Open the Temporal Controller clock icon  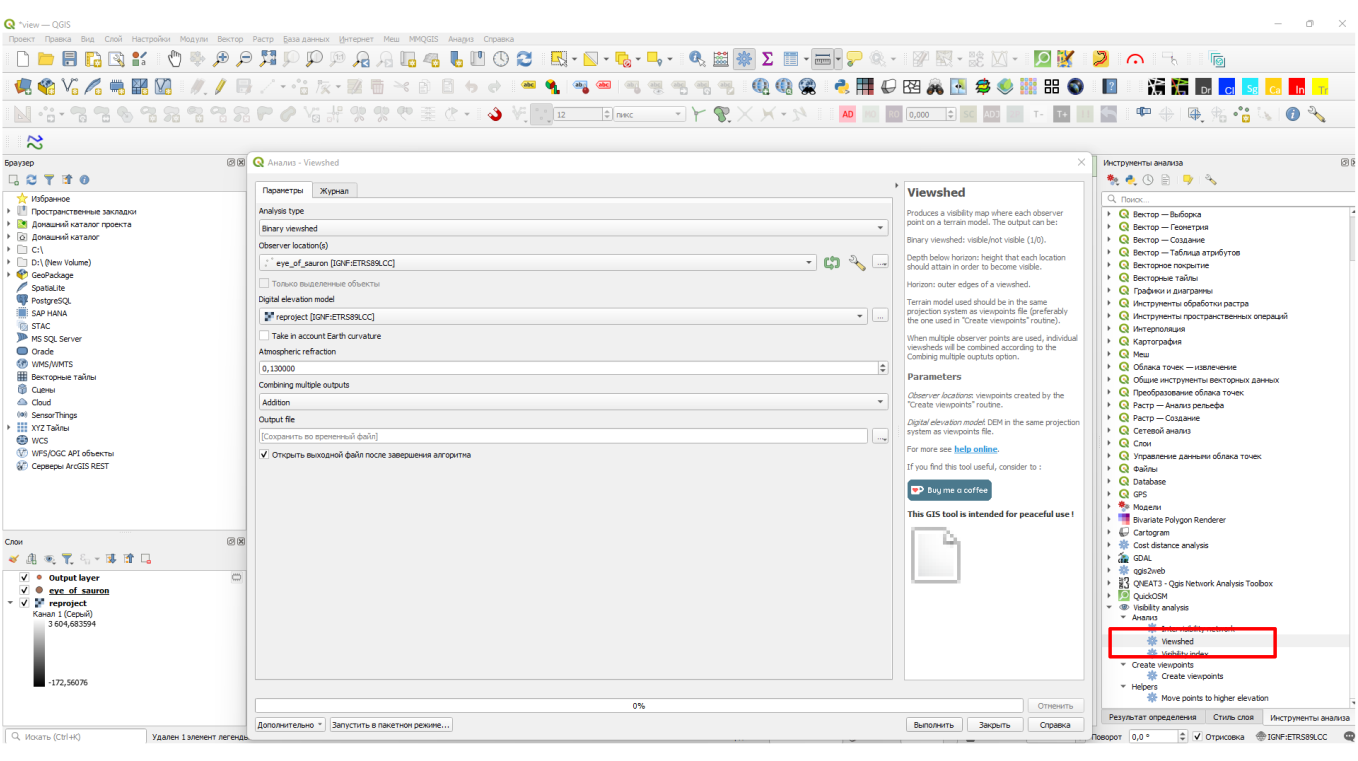click(501, 59)
